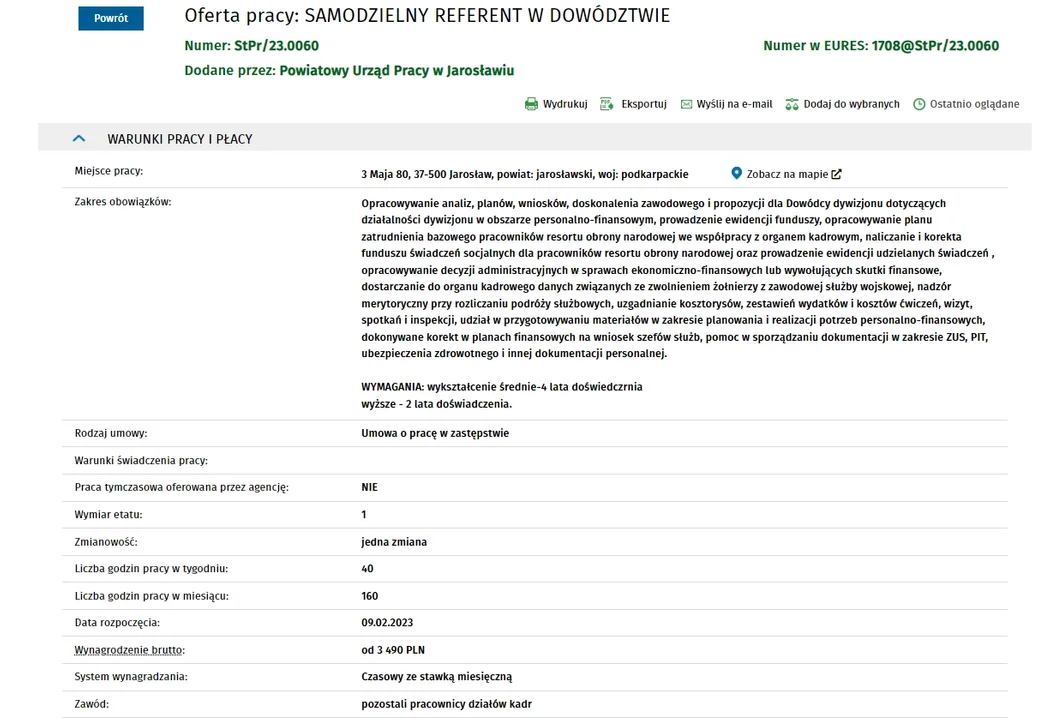This screenshot has height=720, width=1062.
Task: Click the EURES number 1708@StPr/23.0060
Action: 935,45
